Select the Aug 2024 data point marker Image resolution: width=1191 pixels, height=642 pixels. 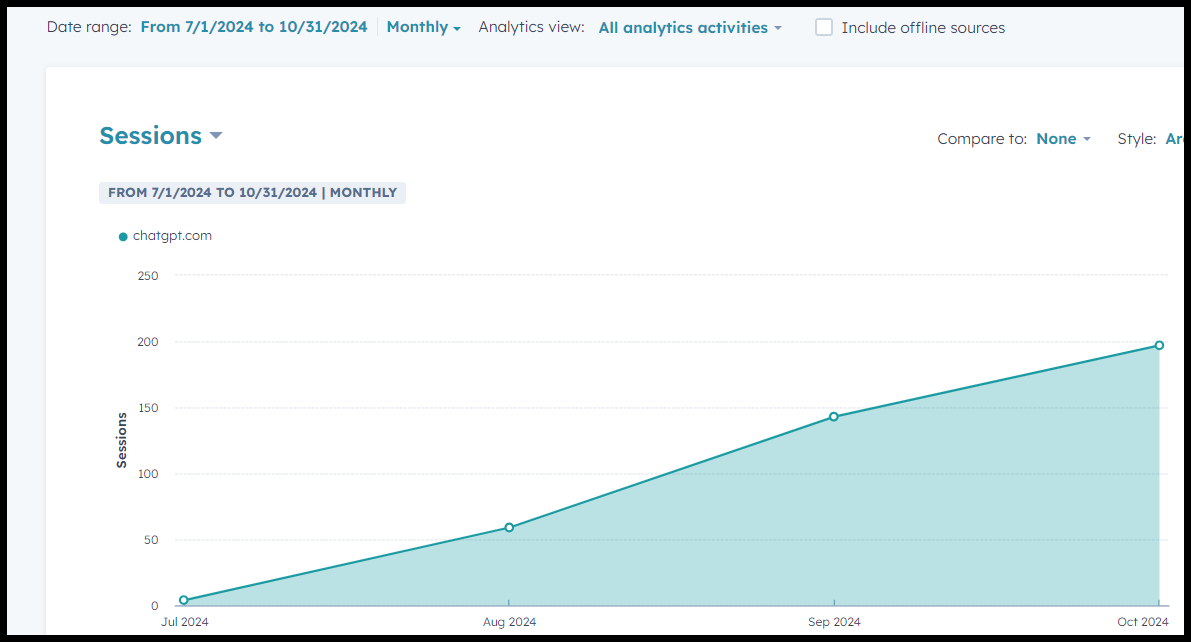click(x=509, y=527)
